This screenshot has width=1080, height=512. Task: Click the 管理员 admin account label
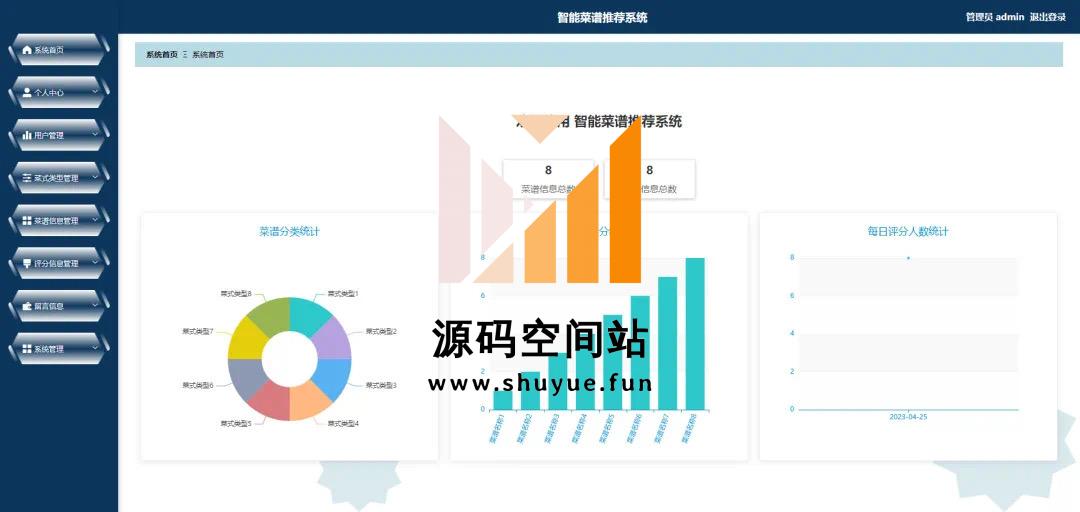(995, 17)
